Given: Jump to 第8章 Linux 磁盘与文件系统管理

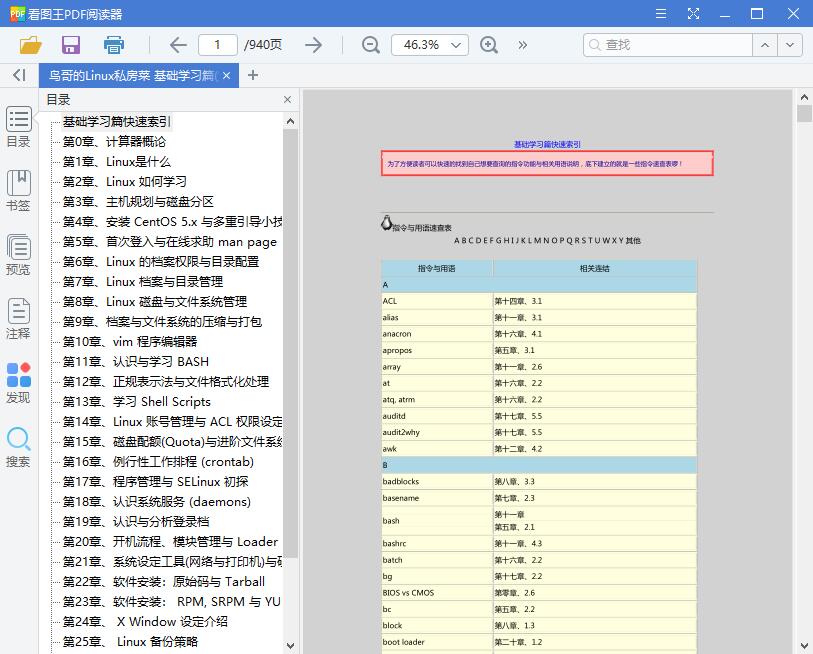Looking at the screenshot, I should click(155, 302).
